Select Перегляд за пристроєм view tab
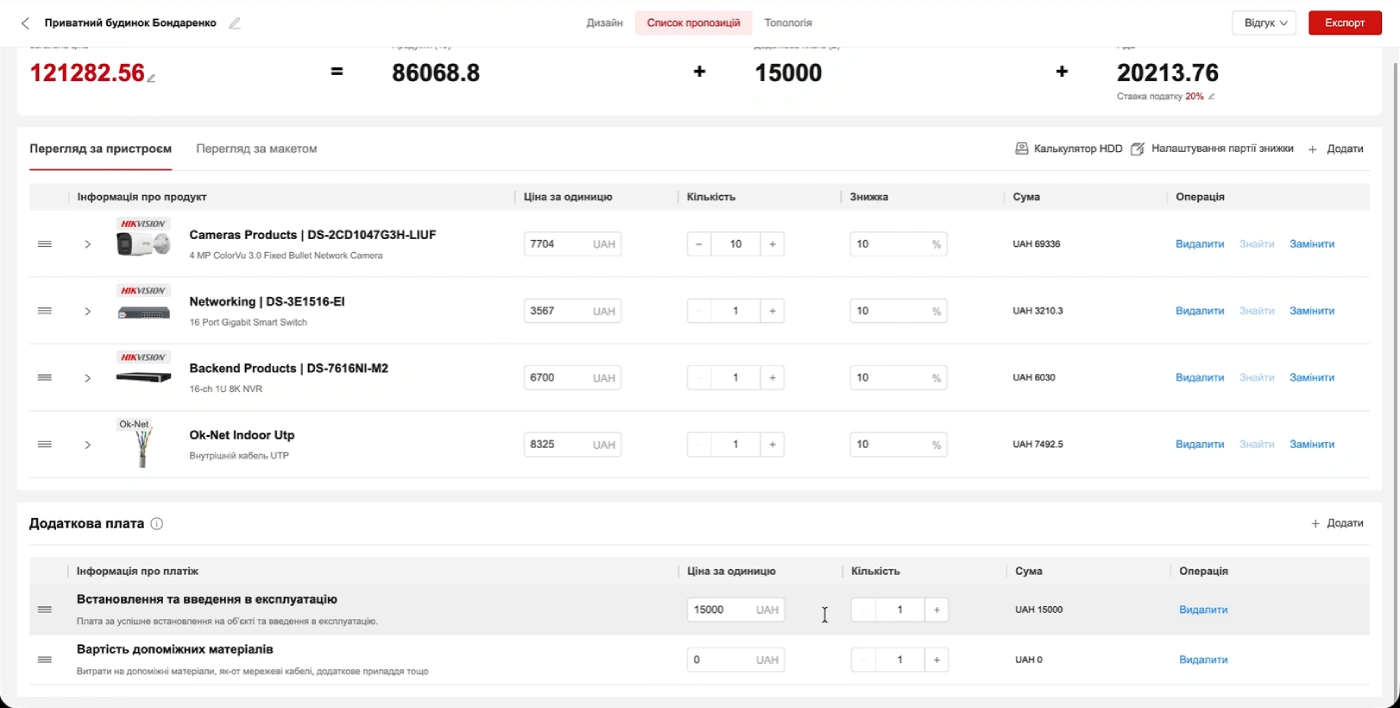This screenshot has width=1400, height=708. pos(100,149)
